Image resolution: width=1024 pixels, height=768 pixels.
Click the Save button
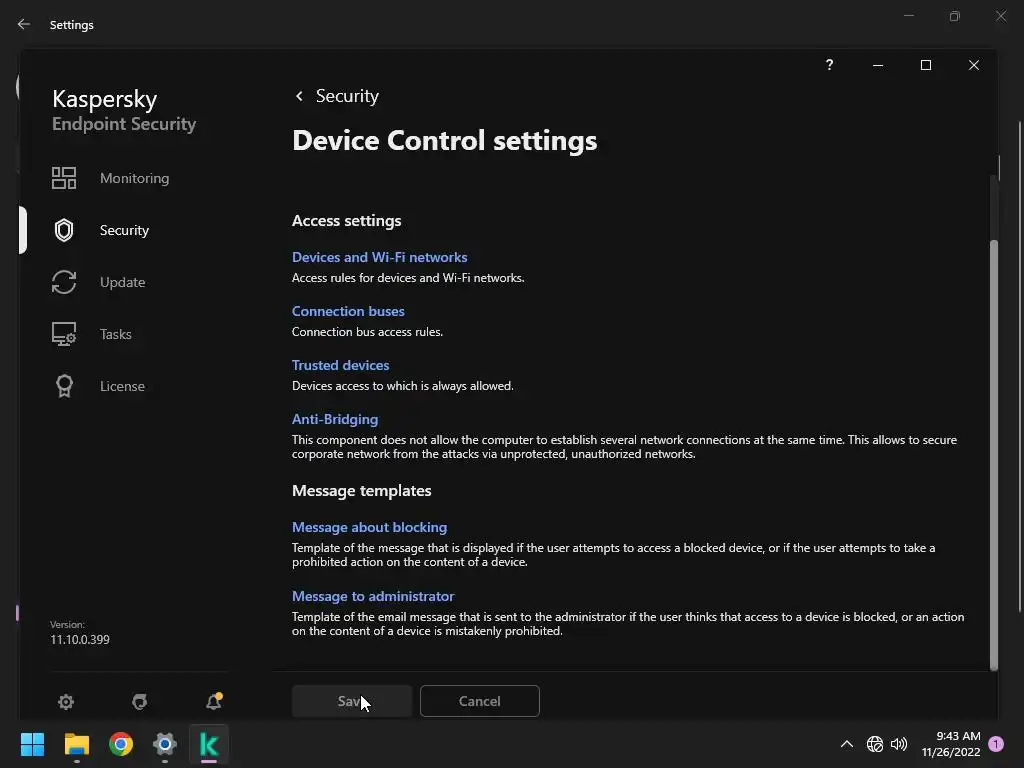[x=352, y=701]
